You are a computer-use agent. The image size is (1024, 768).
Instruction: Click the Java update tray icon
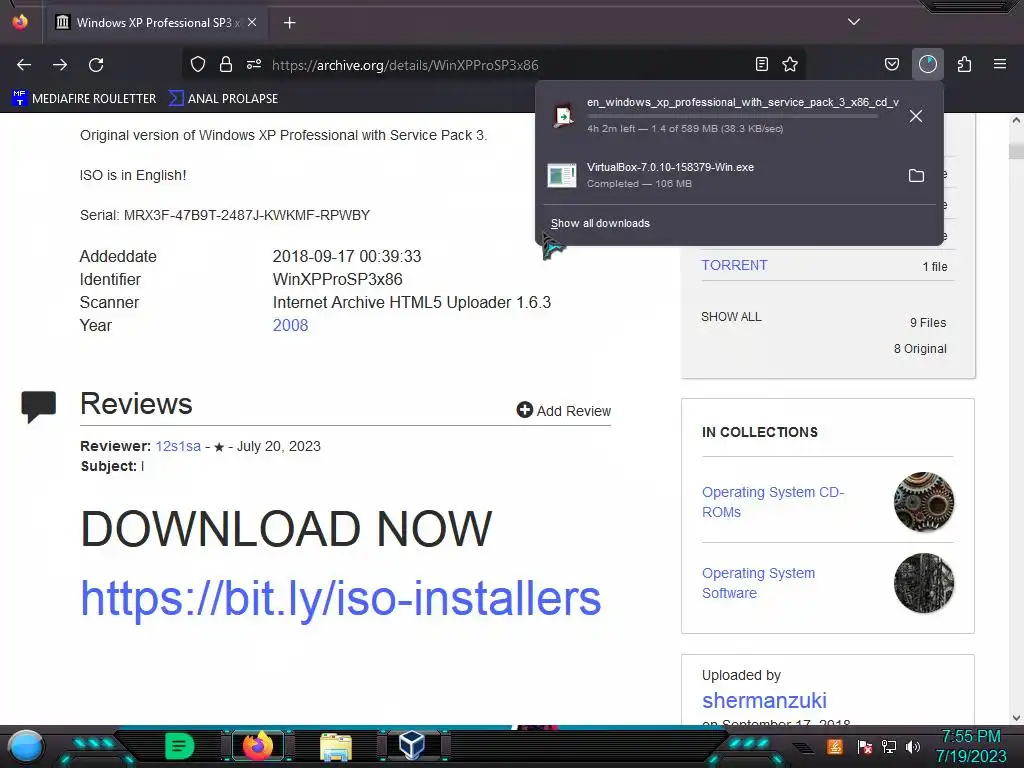click(834, 746)
